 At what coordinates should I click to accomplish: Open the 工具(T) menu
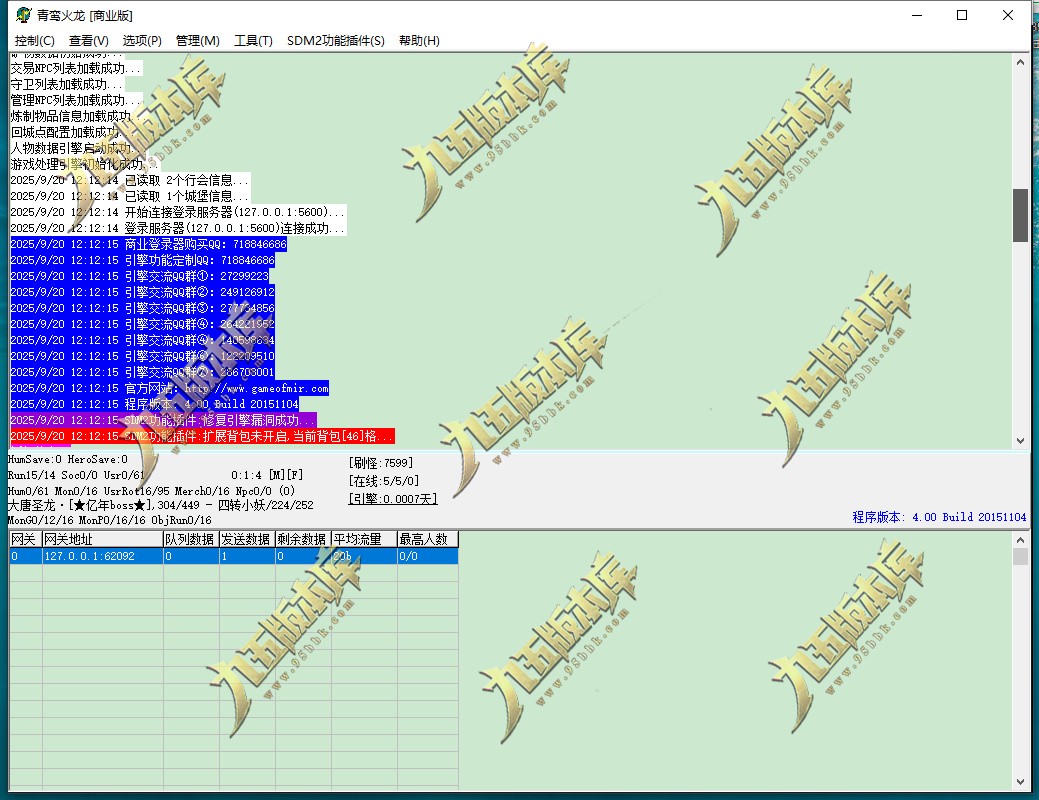coord(253,41)
